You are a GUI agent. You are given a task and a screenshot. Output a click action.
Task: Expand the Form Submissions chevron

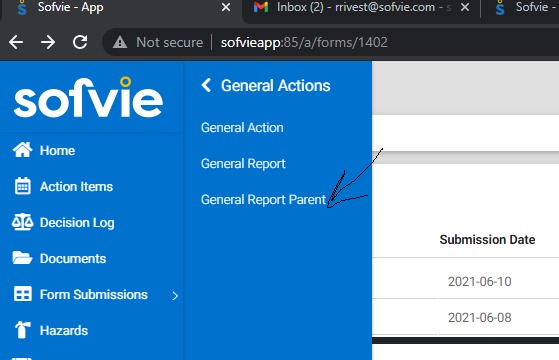click(175, 295)
